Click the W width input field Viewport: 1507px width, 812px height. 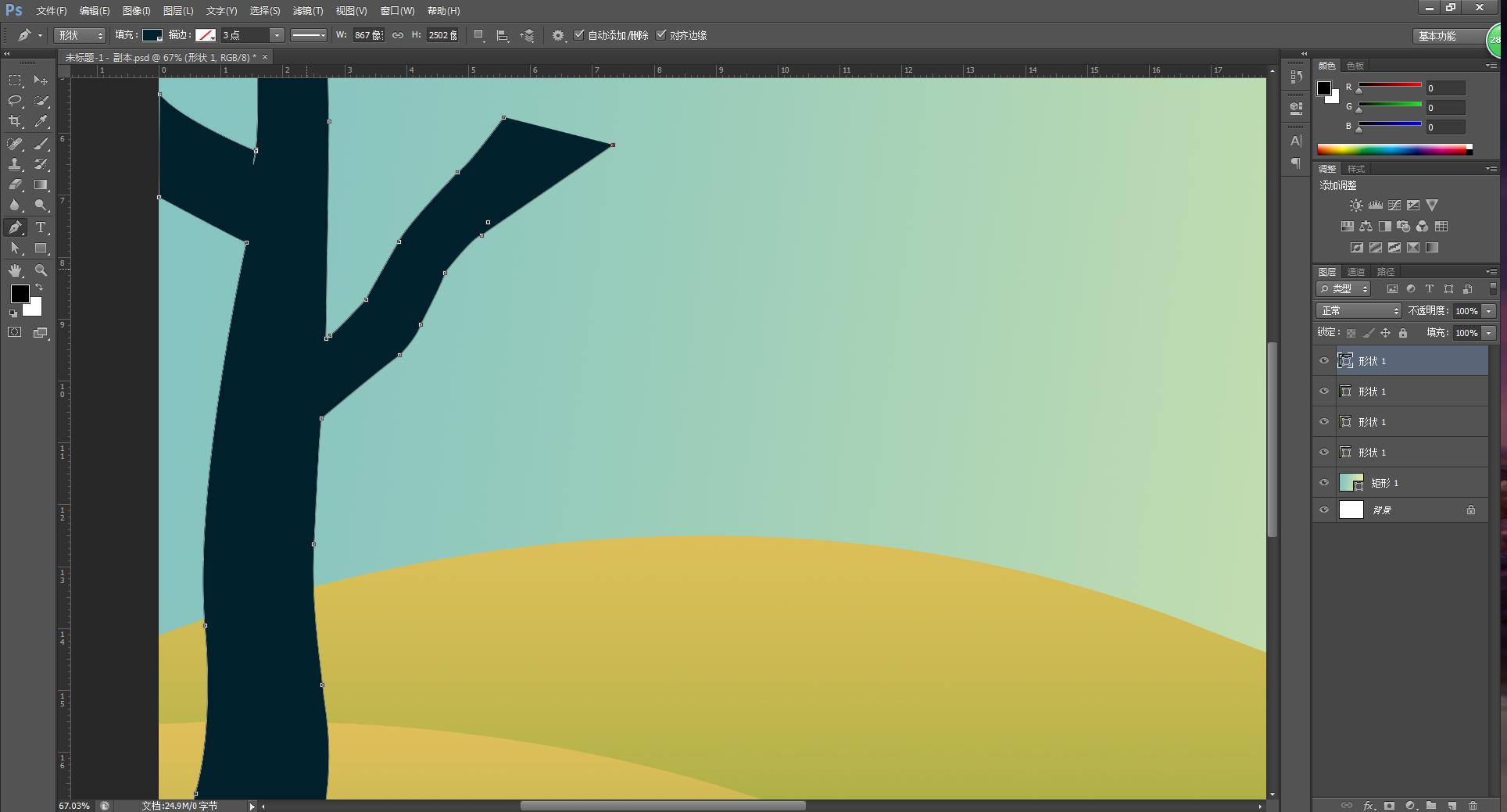click(368, 35)
